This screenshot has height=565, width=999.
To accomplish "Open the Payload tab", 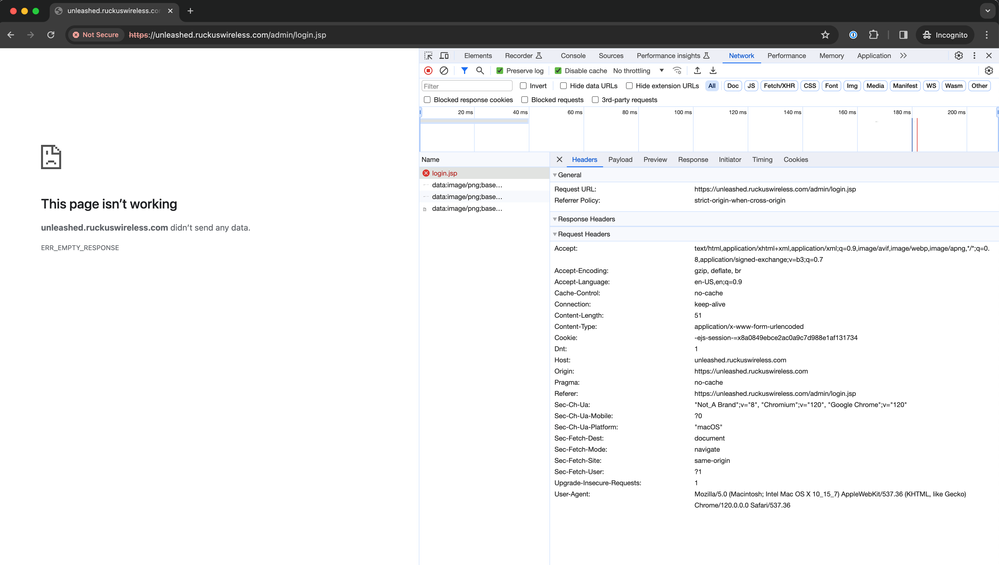I will click(x=620, y=160).
